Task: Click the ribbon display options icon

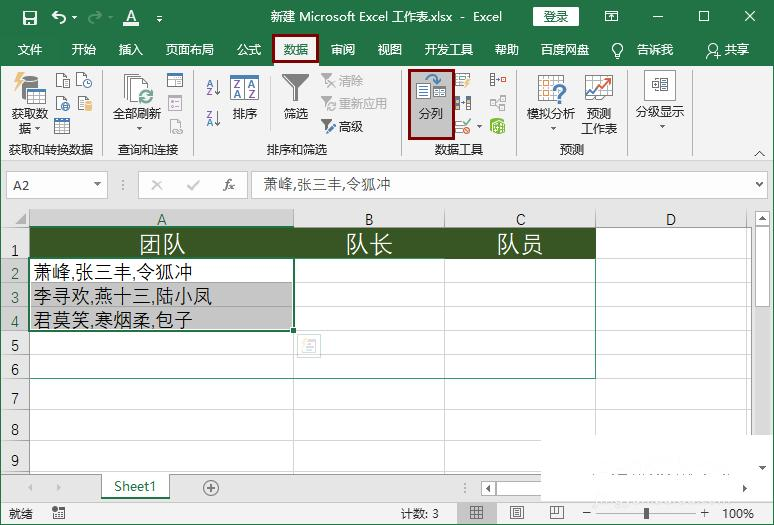Action: point(611,17)
